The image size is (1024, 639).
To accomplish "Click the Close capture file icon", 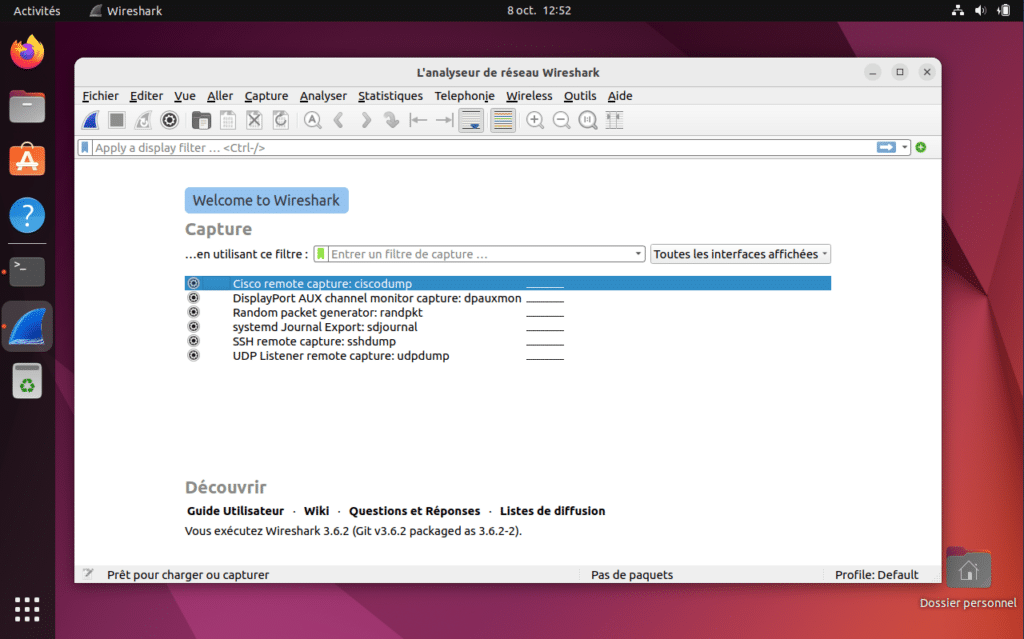I will tap(254, 120).
